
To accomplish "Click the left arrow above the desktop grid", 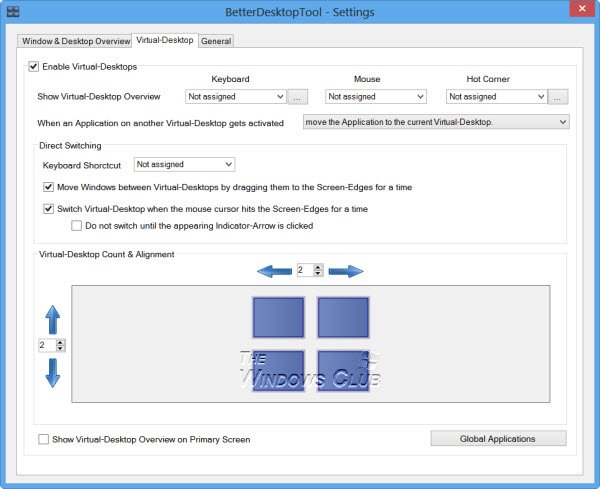I will [274, 271].
